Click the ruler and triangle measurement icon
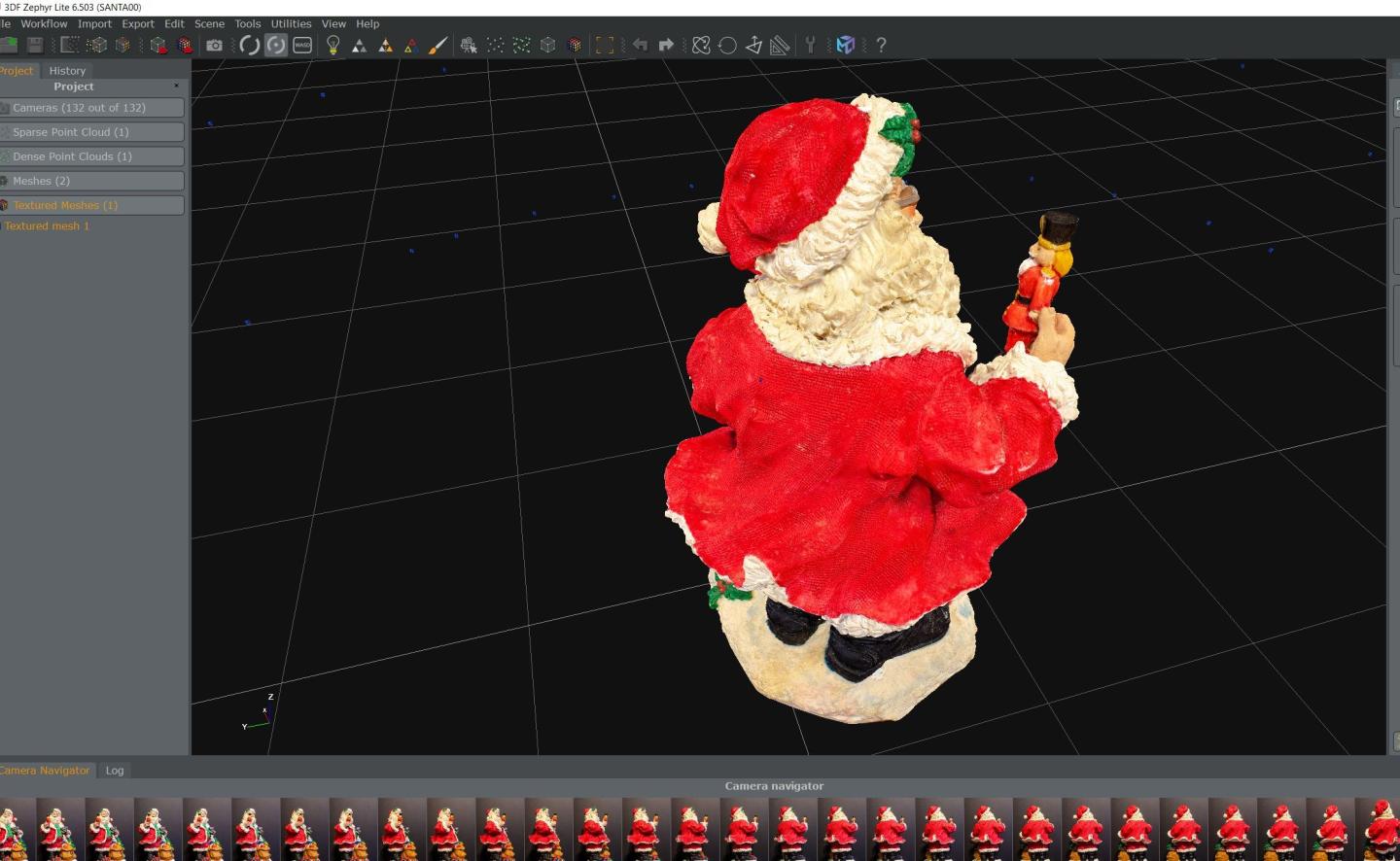Screen dimensions: 1400x861 [x=780, y=45]
